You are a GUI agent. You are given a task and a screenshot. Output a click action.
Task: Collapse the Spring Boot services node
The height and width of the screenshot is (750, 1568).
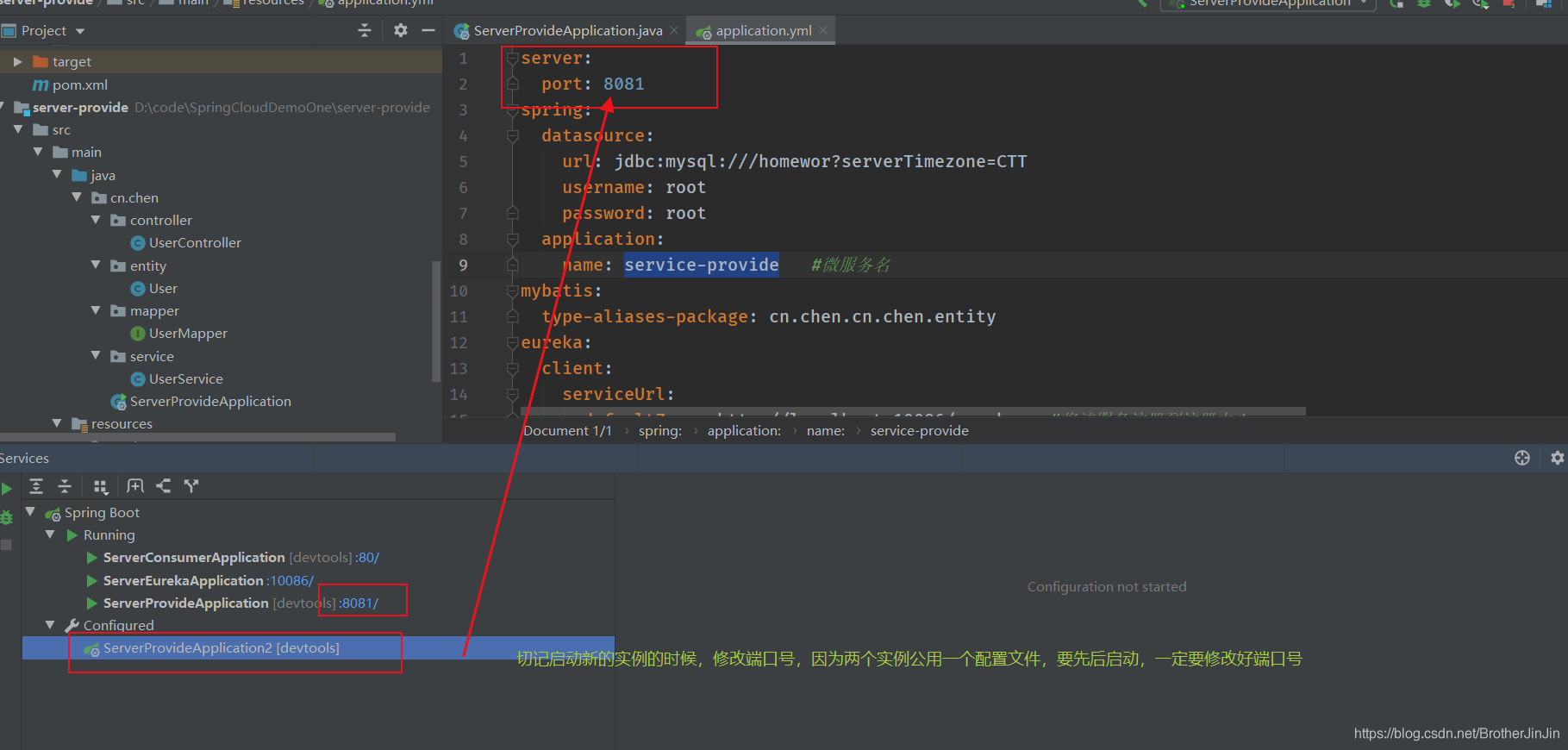[30, 512]
